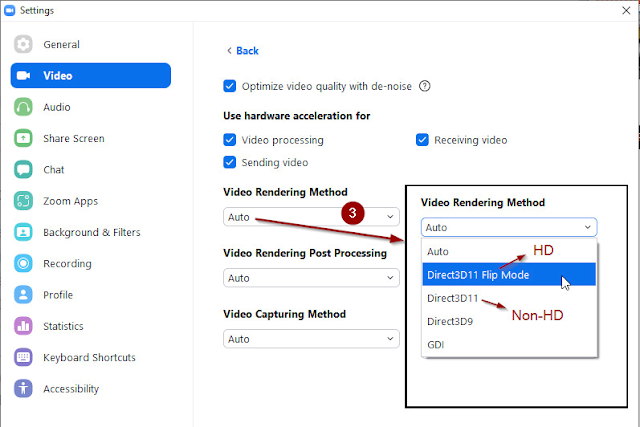Screen dimensions: 640x427
Task: Uncheck Receiving video hardware acceleration
Action: tap(422, 140)
